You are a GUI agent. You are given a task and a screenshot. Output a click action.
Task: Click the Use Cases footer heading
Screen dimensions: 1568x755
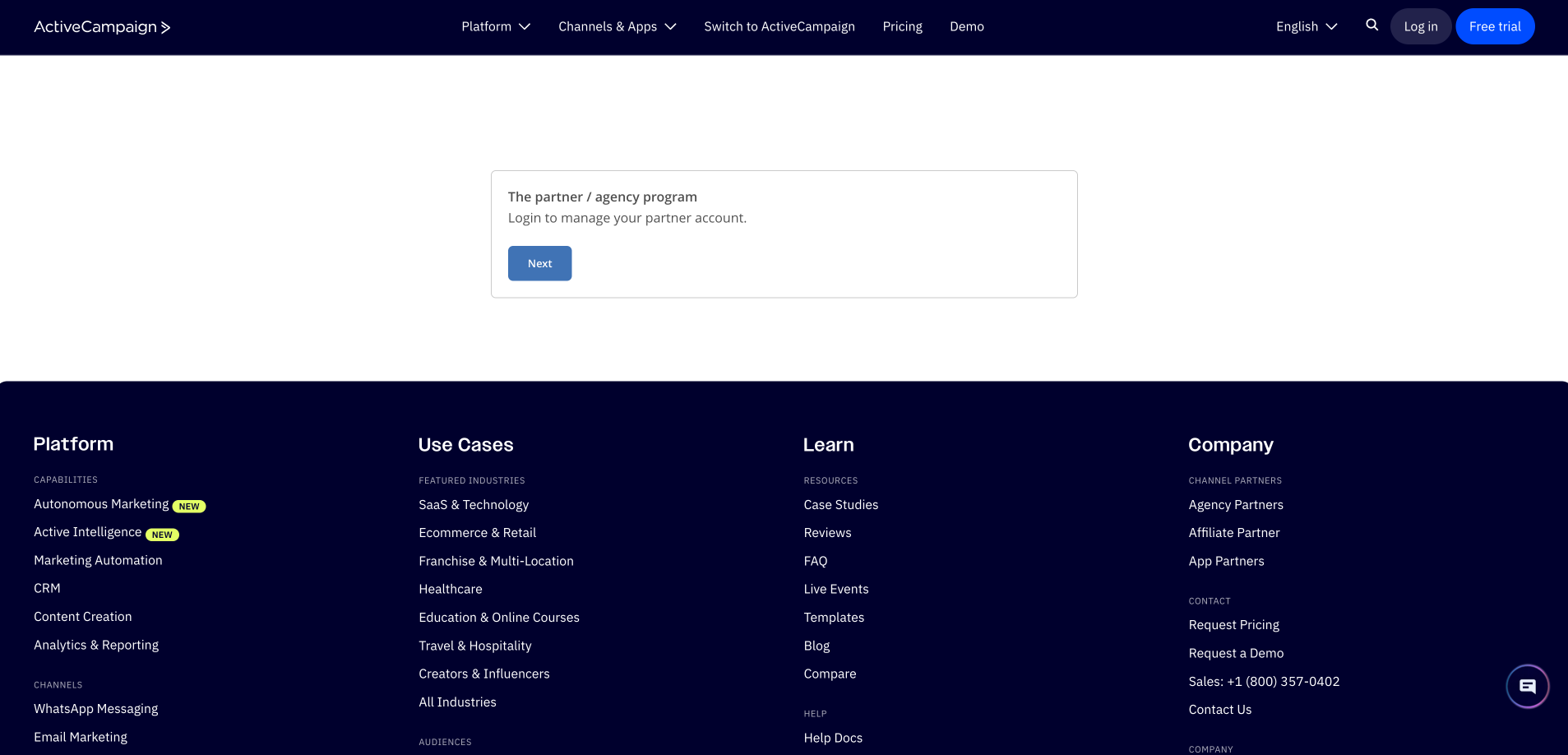click(466, 445)
